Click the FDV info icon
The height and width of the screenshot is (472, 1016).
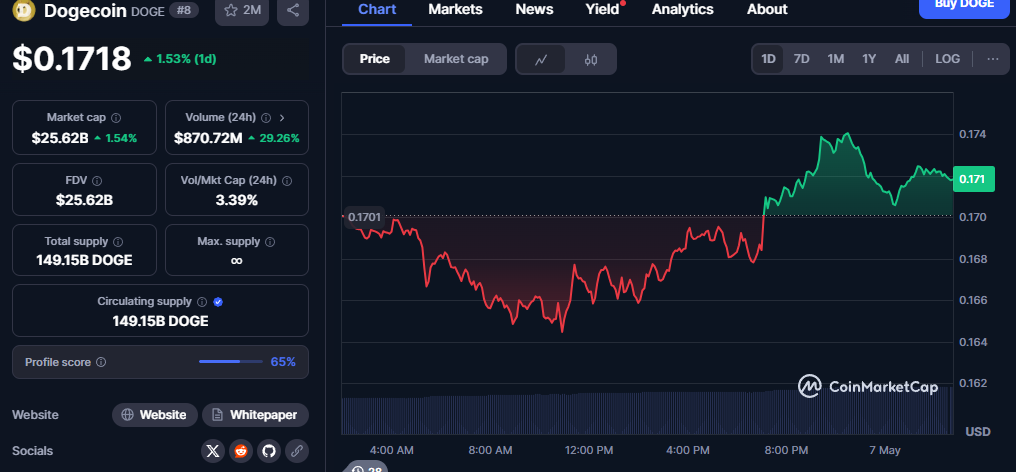[x=97, y=181]
